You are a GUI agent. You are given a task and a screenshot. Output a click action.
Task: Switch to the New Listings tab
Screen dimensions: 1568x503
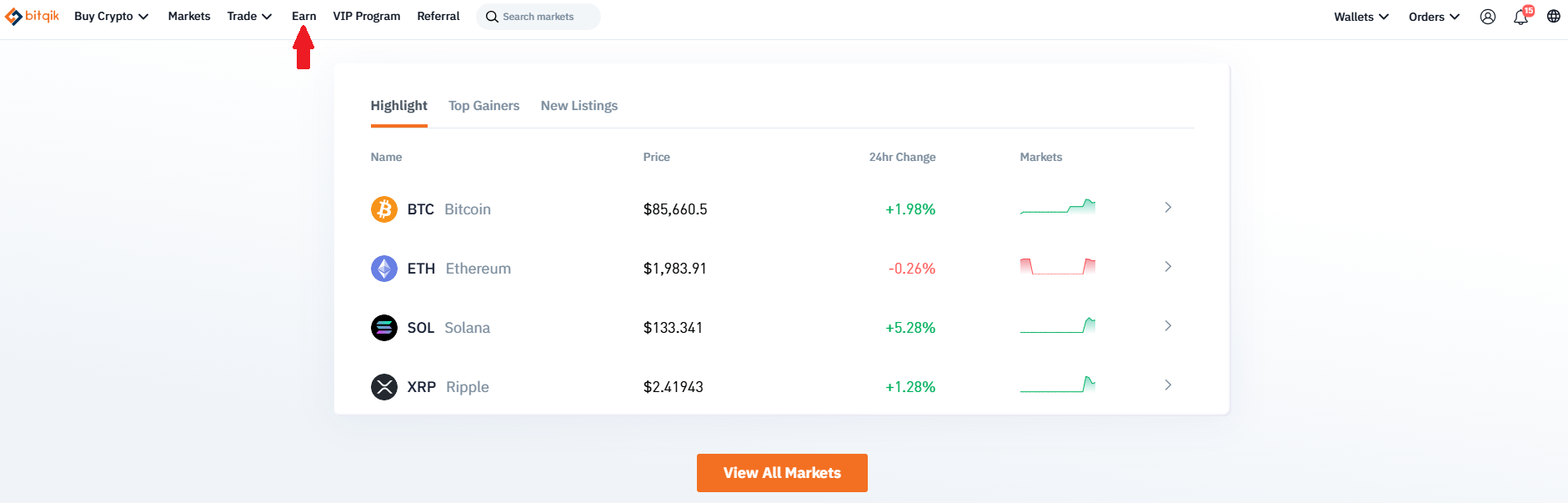pos(579,106)
